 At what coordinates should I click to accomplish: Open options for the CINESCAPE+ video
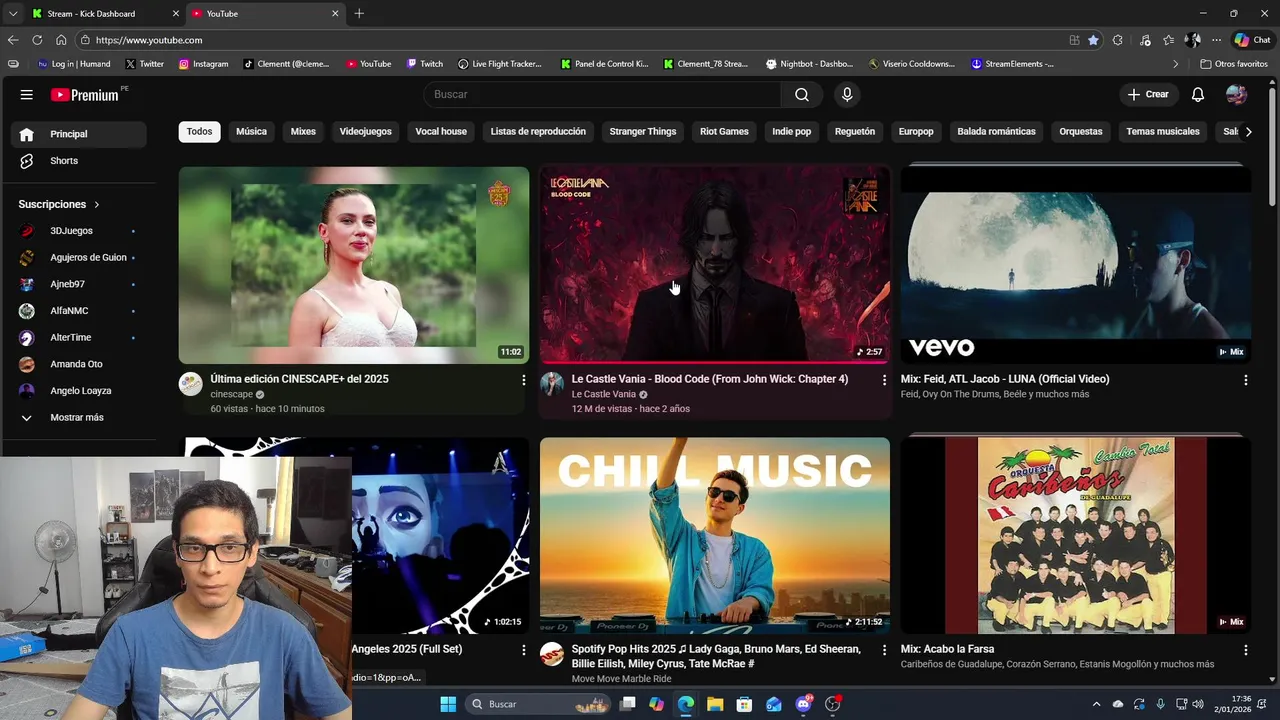(x=523, y=380)
